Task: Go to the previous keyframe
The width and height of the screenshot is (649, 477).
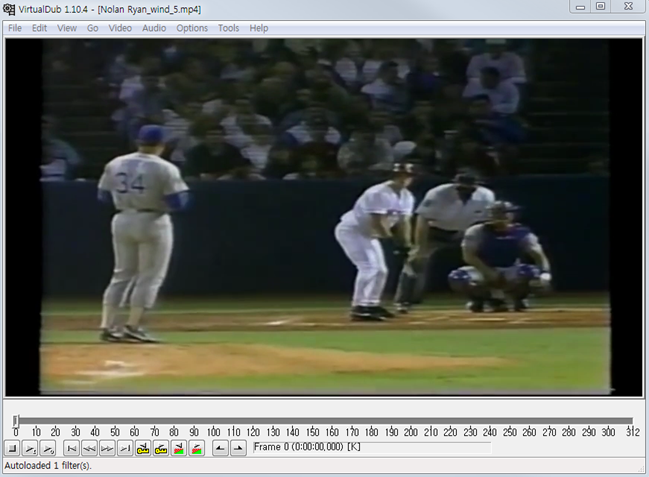Action: [x=143, y=448]
